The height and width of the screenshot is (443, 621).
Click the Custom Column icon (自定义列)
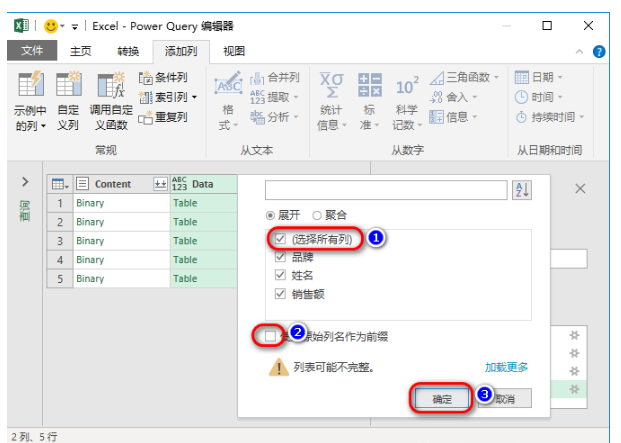click(x=69, y=84)
